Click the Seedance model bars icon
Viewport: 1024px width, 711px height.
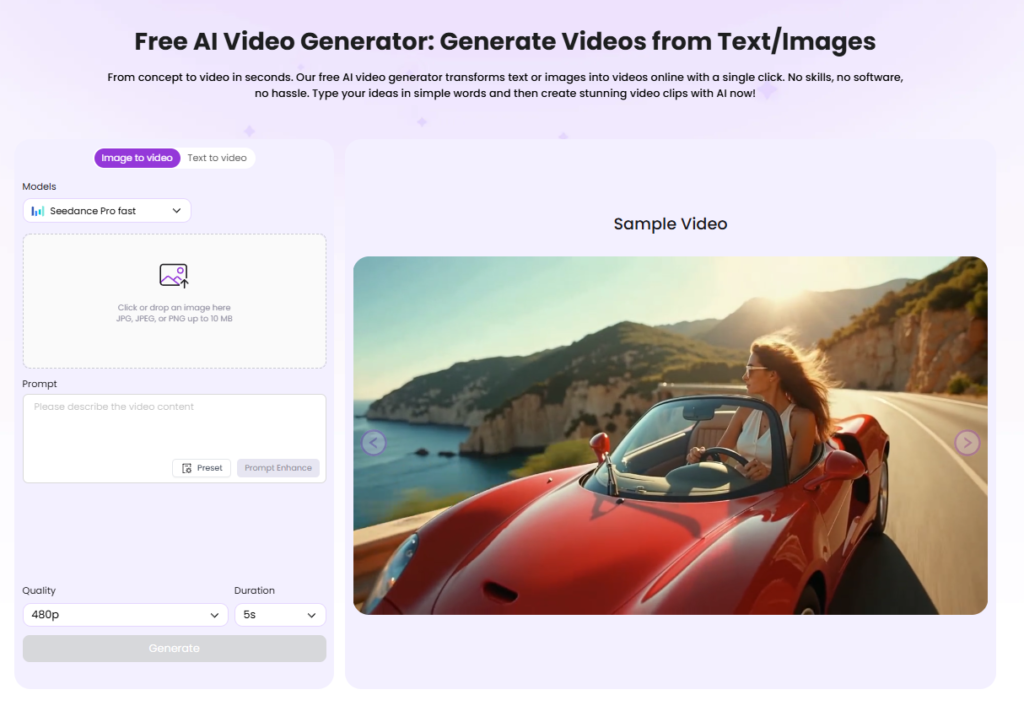tap(38, 211)
